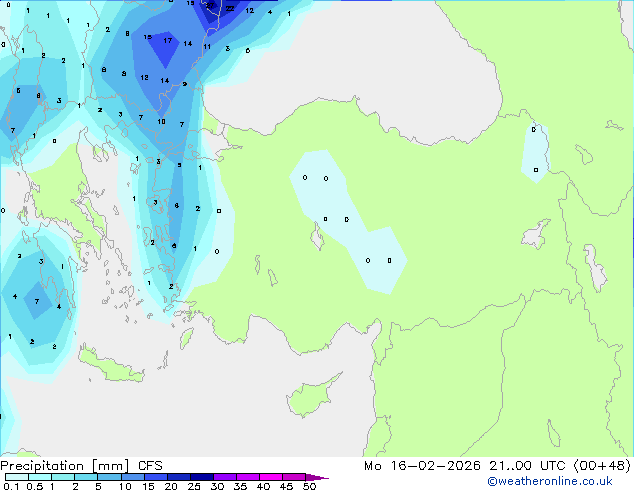Click the 2–5 mm legend swatch
Image resolution: width=634 pixels, height=490 pixels.
tap(86, 477)
